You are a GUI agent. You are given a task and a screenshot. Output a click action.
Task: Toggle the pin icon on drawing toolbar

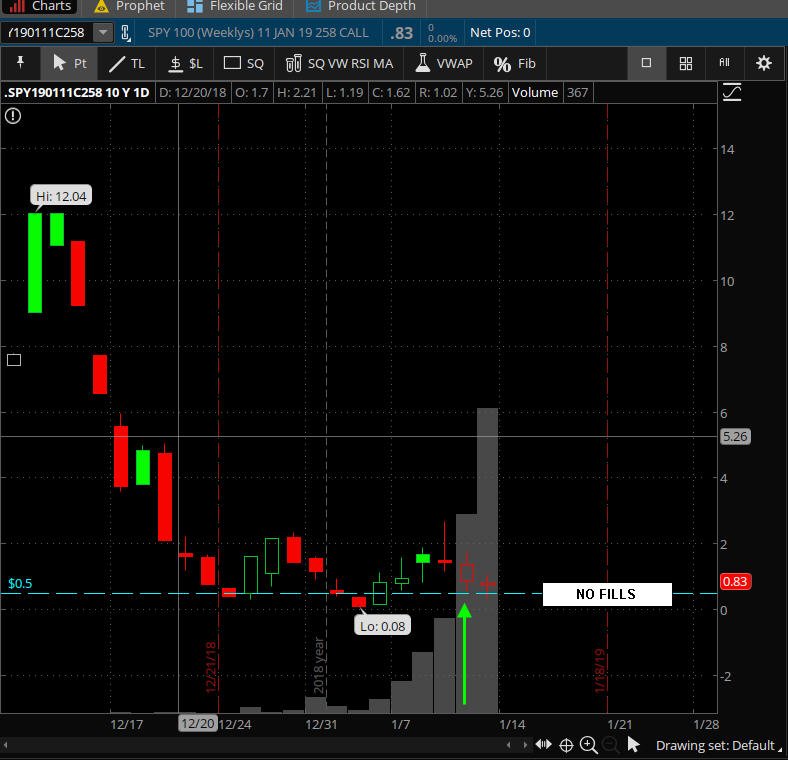(x=20, y=62)
